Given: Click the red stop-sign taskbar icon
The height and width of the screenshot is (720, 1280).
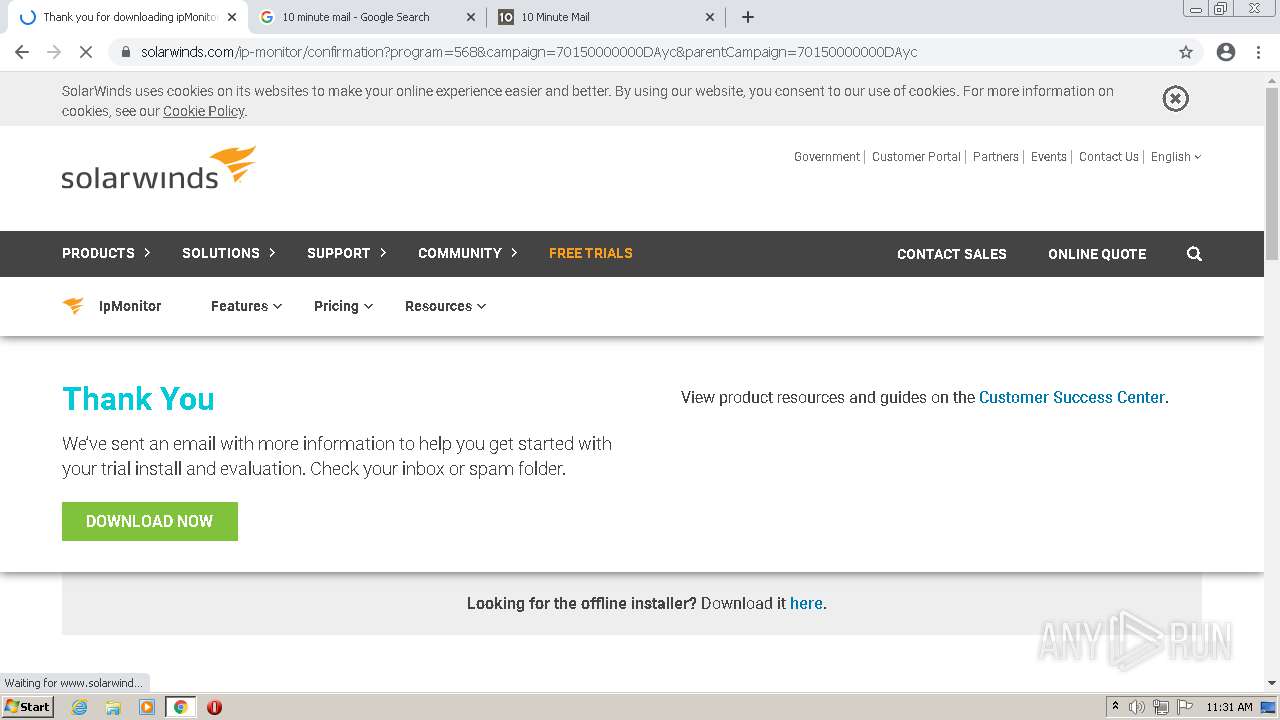Looking at the screenshot, I should click(214, 707).
